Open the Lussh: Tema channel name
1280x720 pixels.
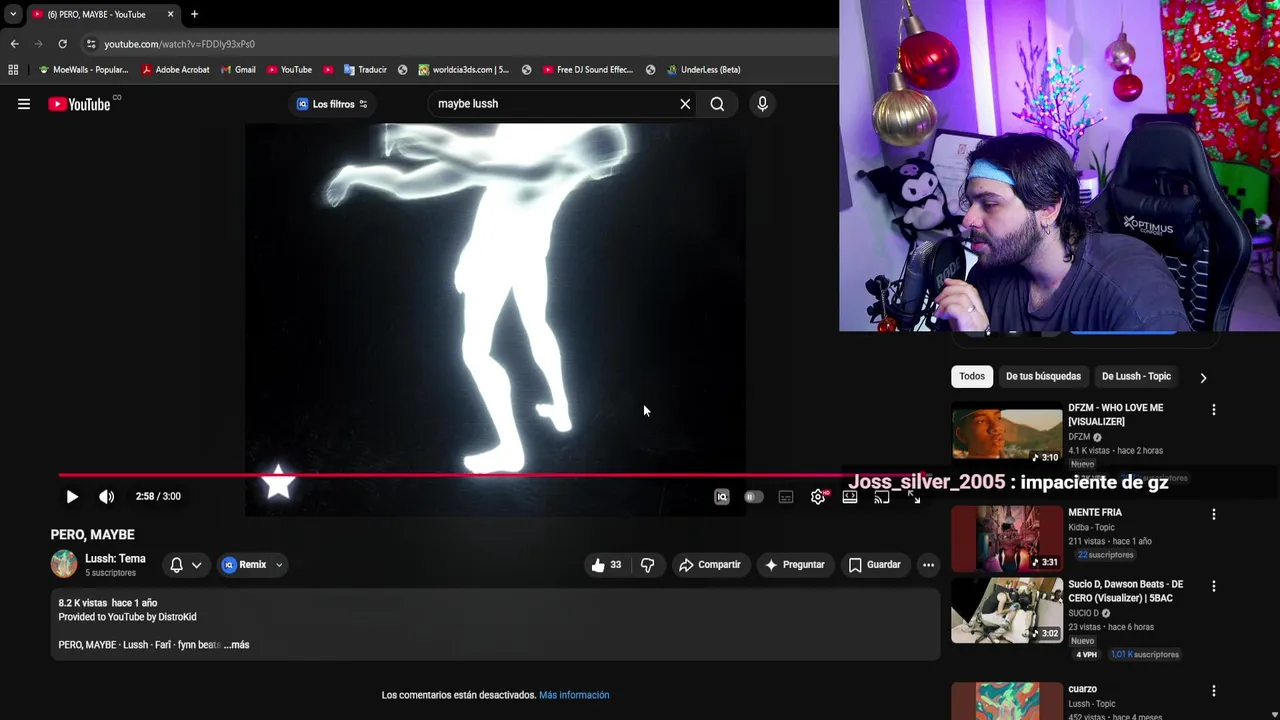click(x=115, y=559)
